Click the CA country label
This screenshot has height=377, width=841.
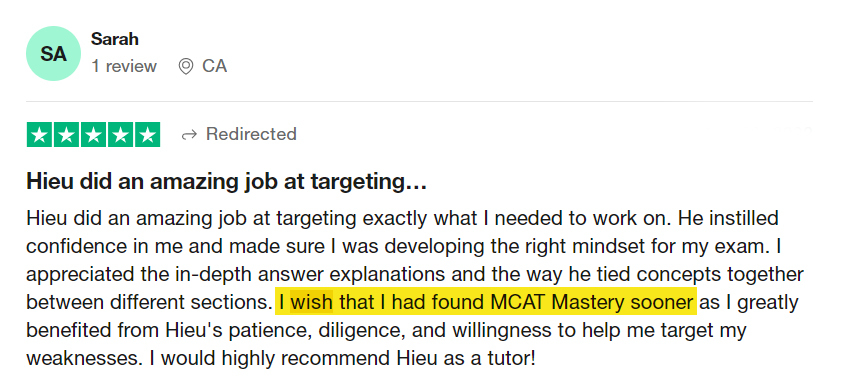click(x=215, y=66)
